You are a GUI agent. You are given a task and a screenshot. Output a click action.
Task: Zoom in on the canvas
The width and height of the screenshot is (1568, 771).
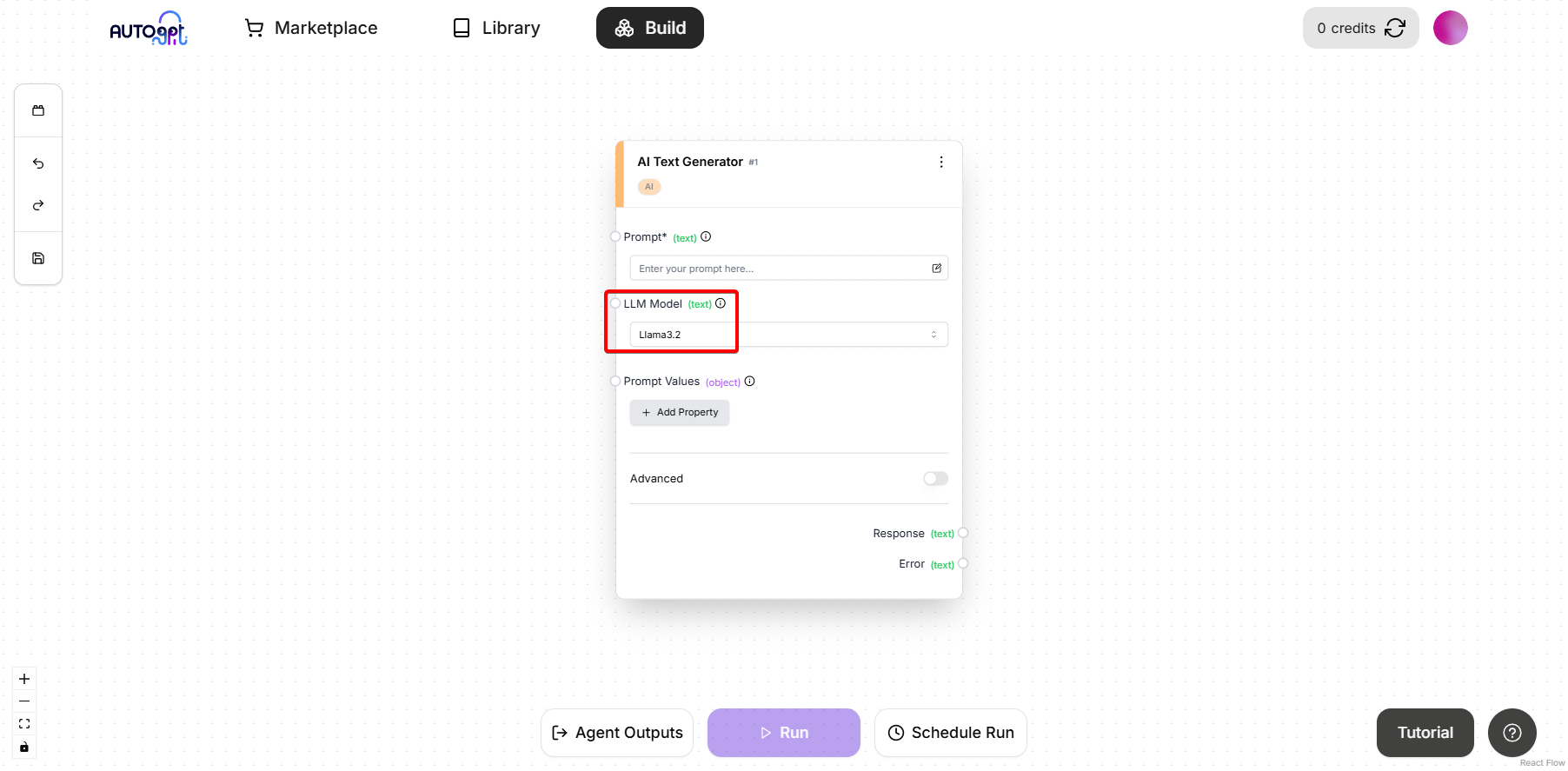pyautogui.click(x=24, y=679)
